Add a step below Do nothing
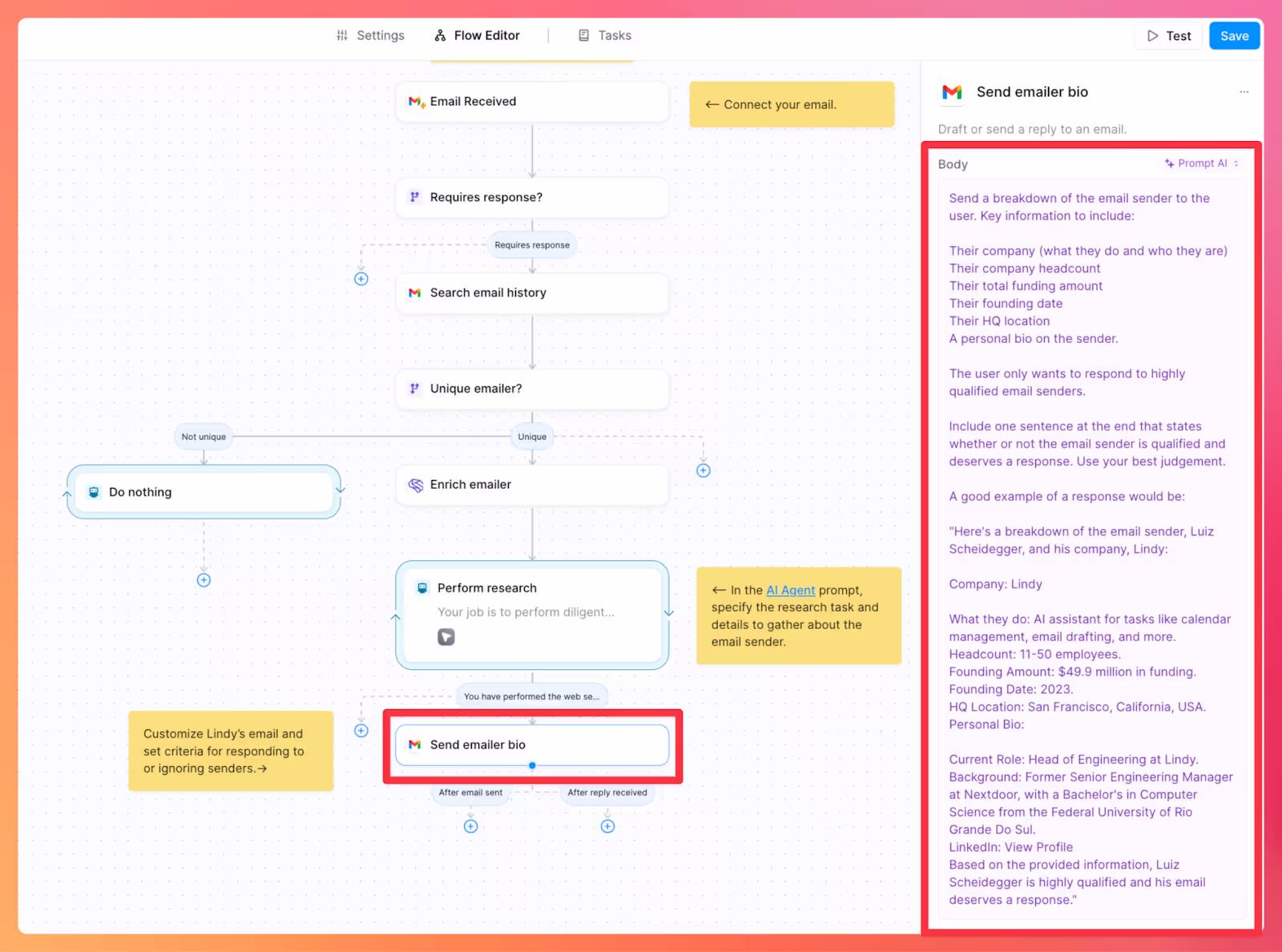Viewport: 1282px width, 952px height. pos(204,580)
